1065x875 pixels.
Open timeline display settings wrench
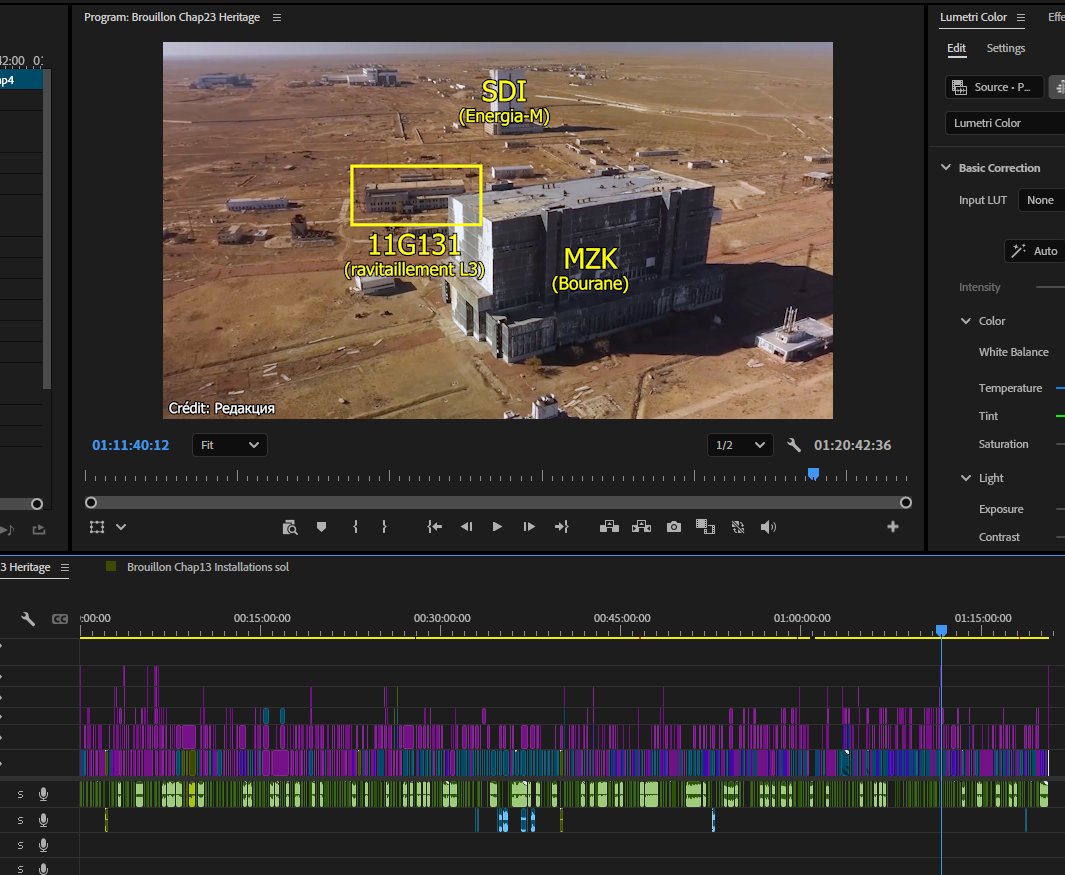(x=28, y=619)
